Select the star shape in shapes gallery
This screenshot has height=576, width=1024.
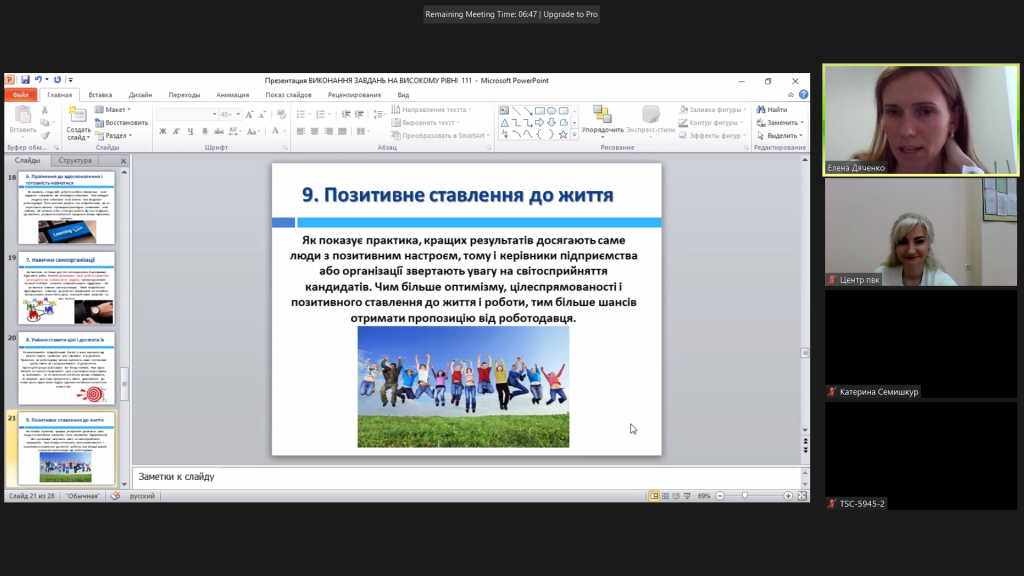point(563,134)
